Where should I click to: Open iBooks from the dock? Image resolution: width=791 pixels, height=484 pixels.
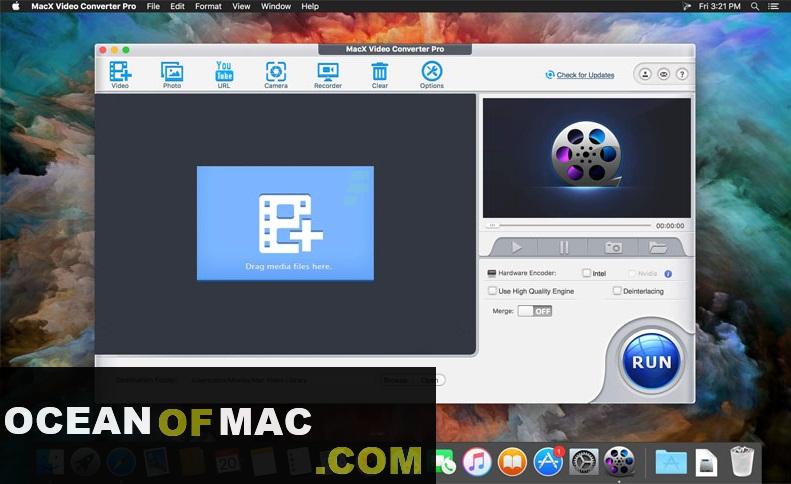(512, 461)
